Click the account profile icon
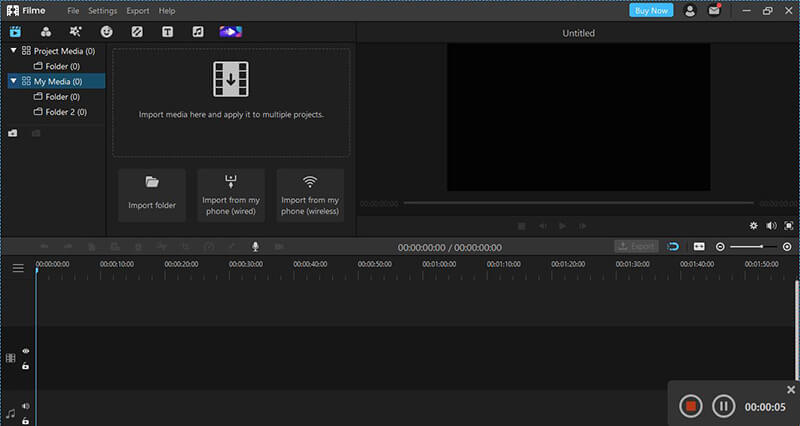The image size is (800, 426). pos(690,11)
